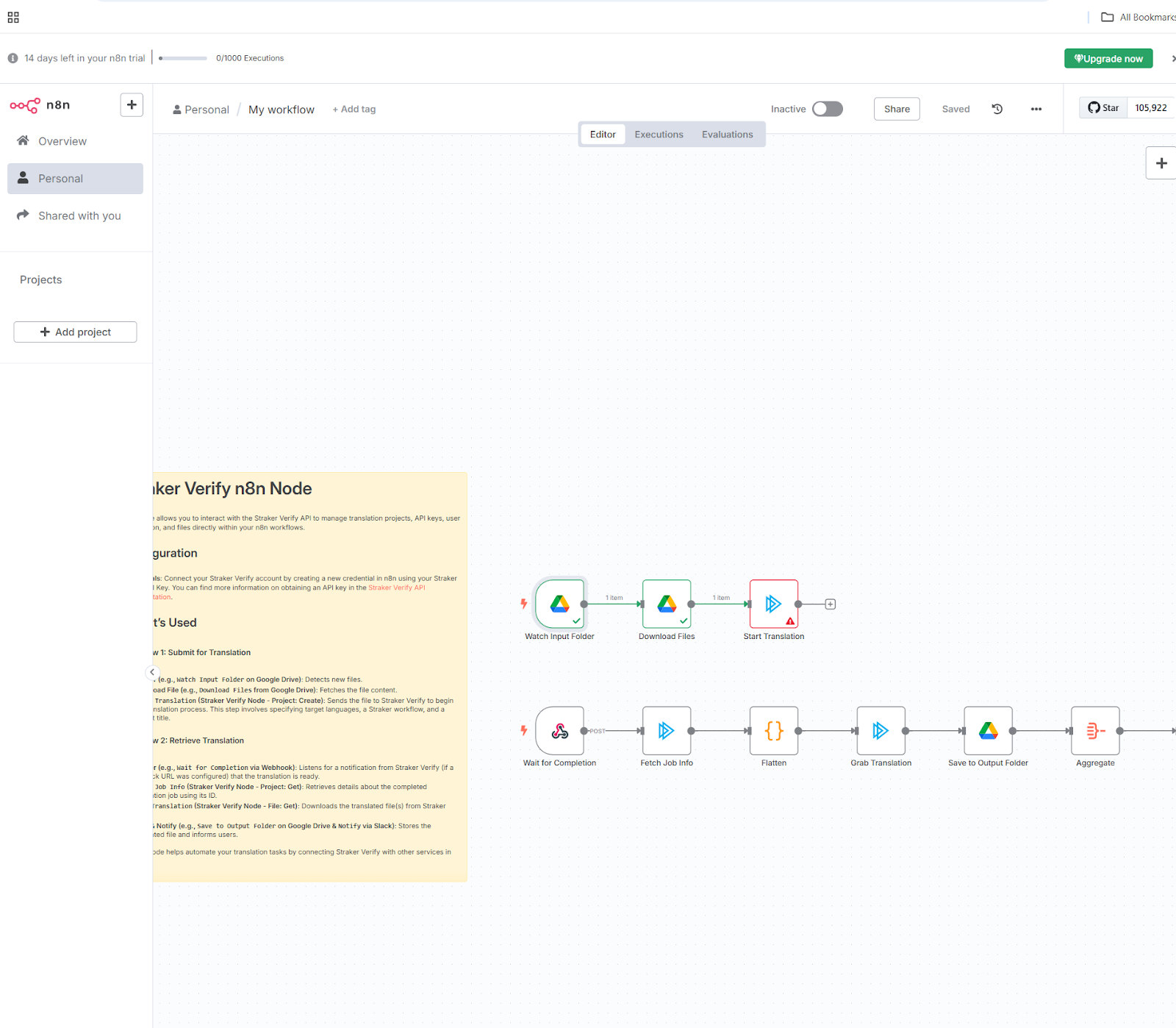Open the Save to Output Folder node

(988, 730)
